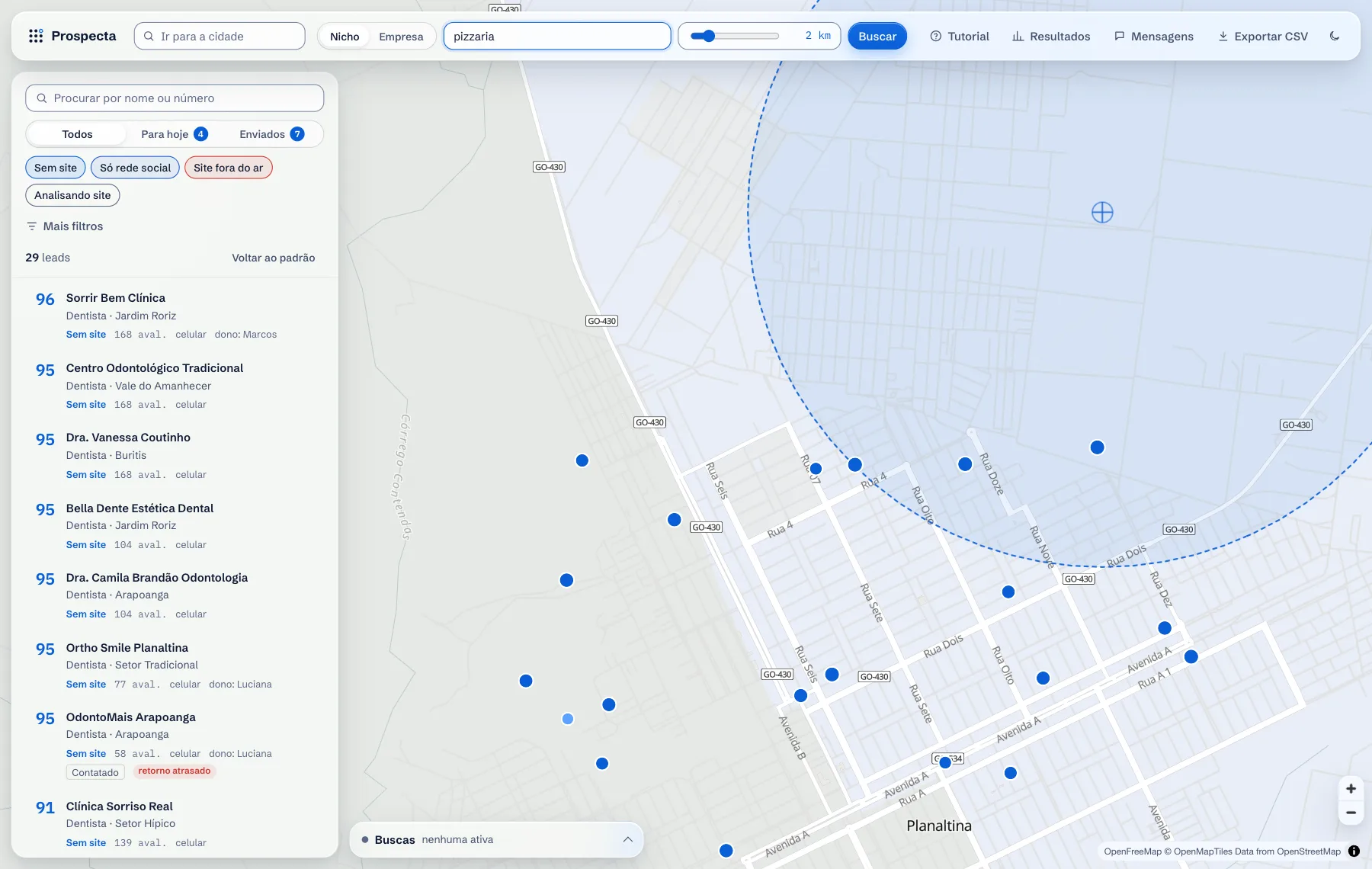The image size is (1372, 869).
Task: Click the light blue highlighted map pin
Action: (568, 719)
